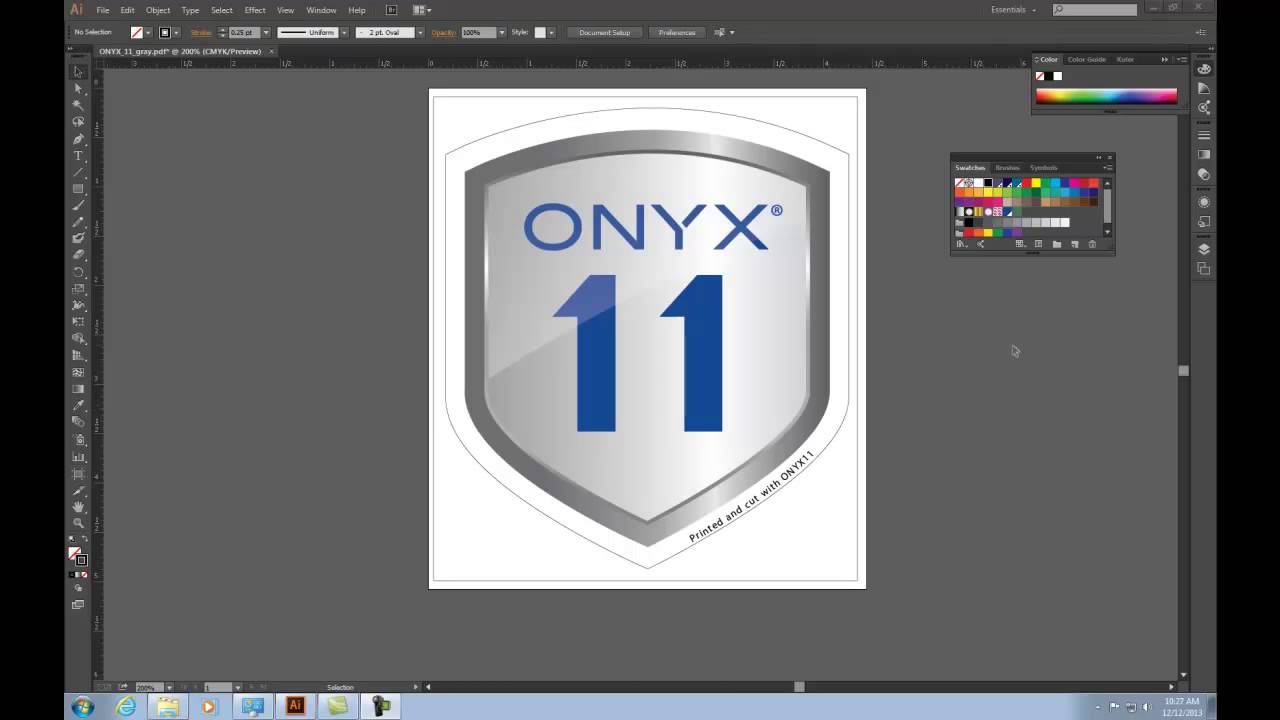Open the stroke weight dropdown arrow

click(266, 32)
